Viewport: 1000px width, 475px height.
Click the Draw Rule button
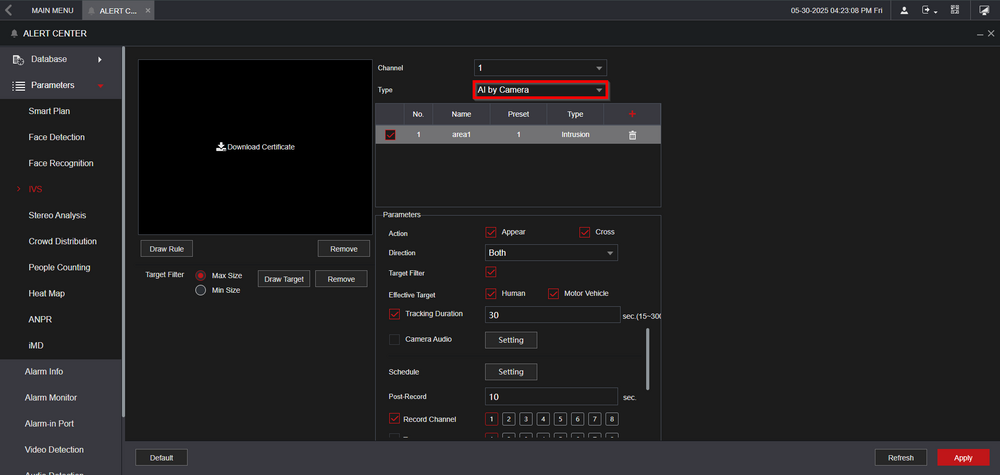166,248
